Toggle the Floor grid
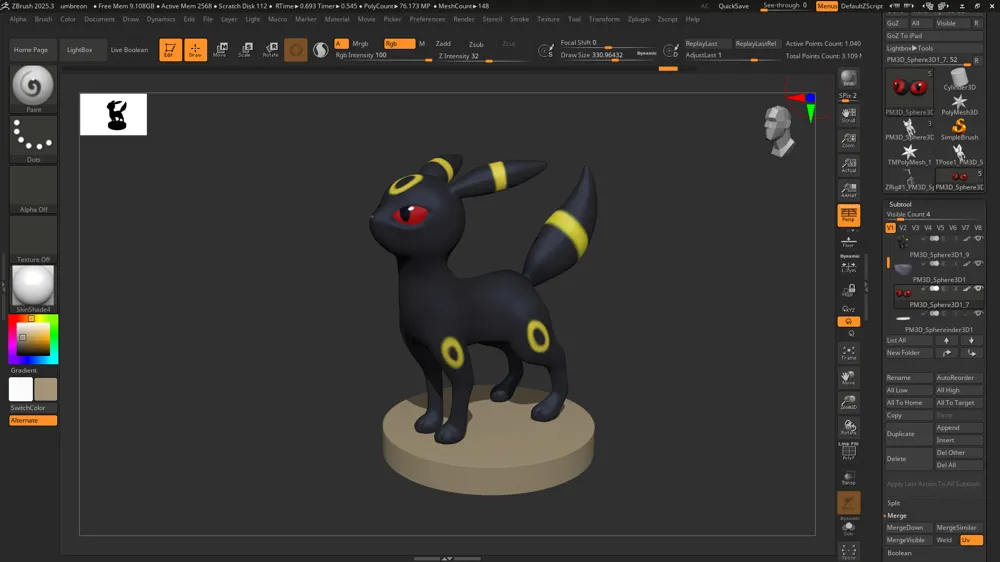This screenshot has width=1000, height=562. 848,241
